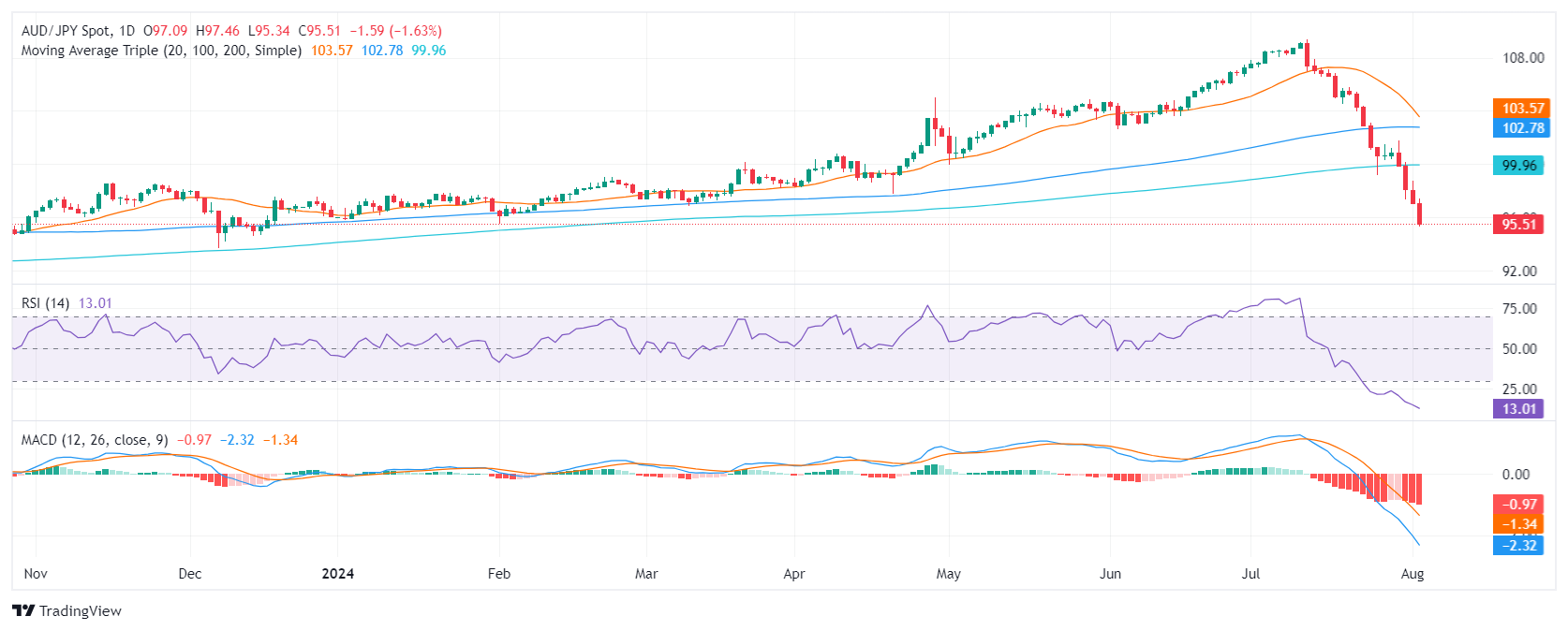This screenshot has width=1568, height=631.
Task: Click the MACD (12, 26, close, 9) label
Action: [95, 440]
